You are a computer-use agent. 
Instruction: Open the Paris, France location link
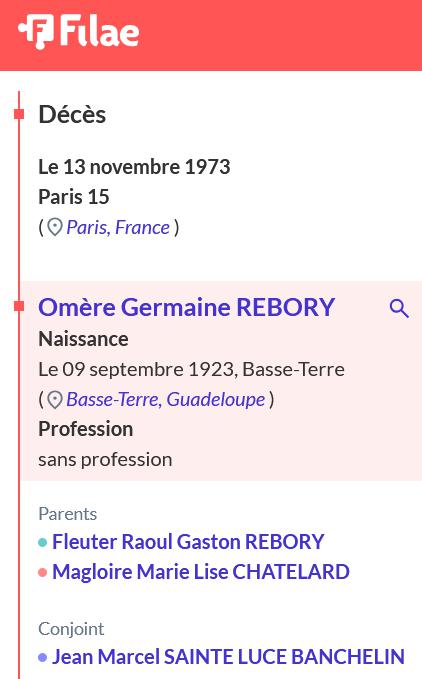coord(118,227)
